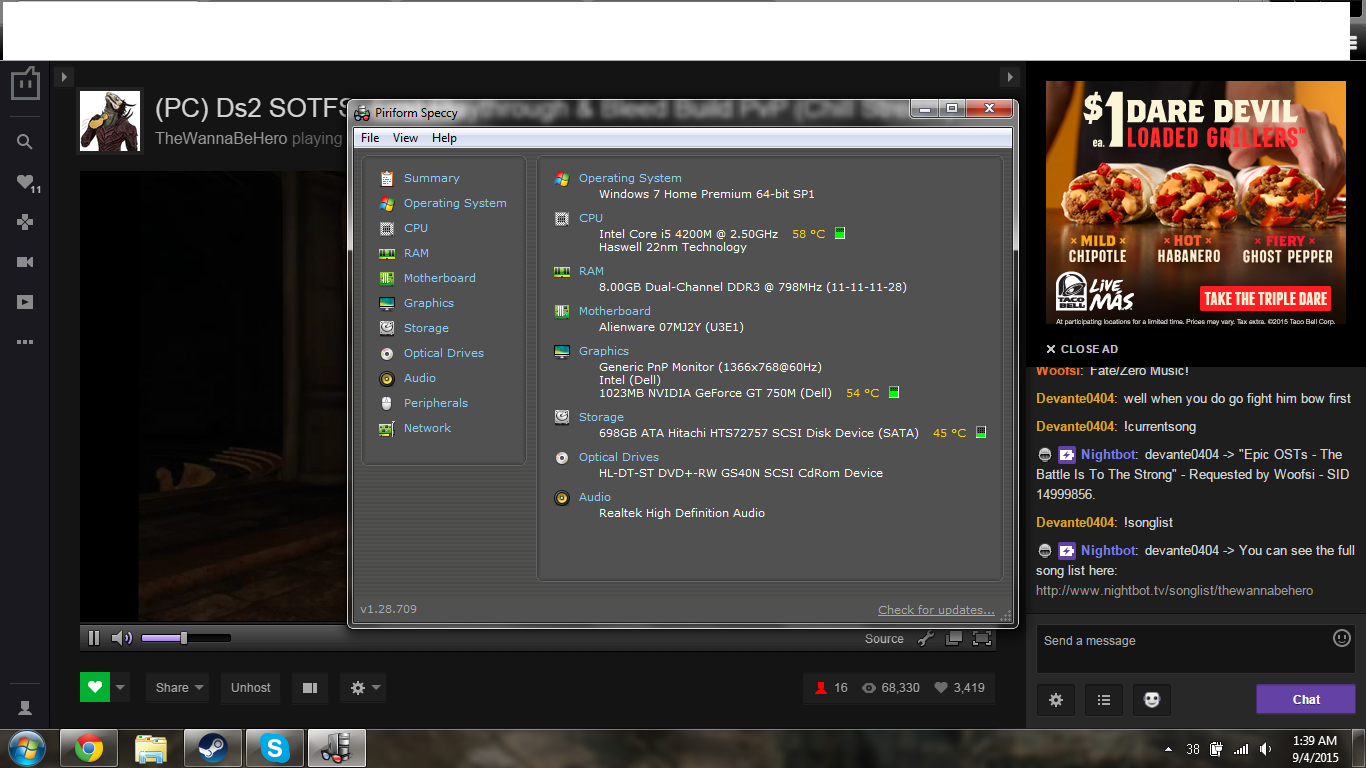The width and height of the screenshot is (1366, 768).
Task: Expand the left sidebar arrow
Action: tap(63, 77)
